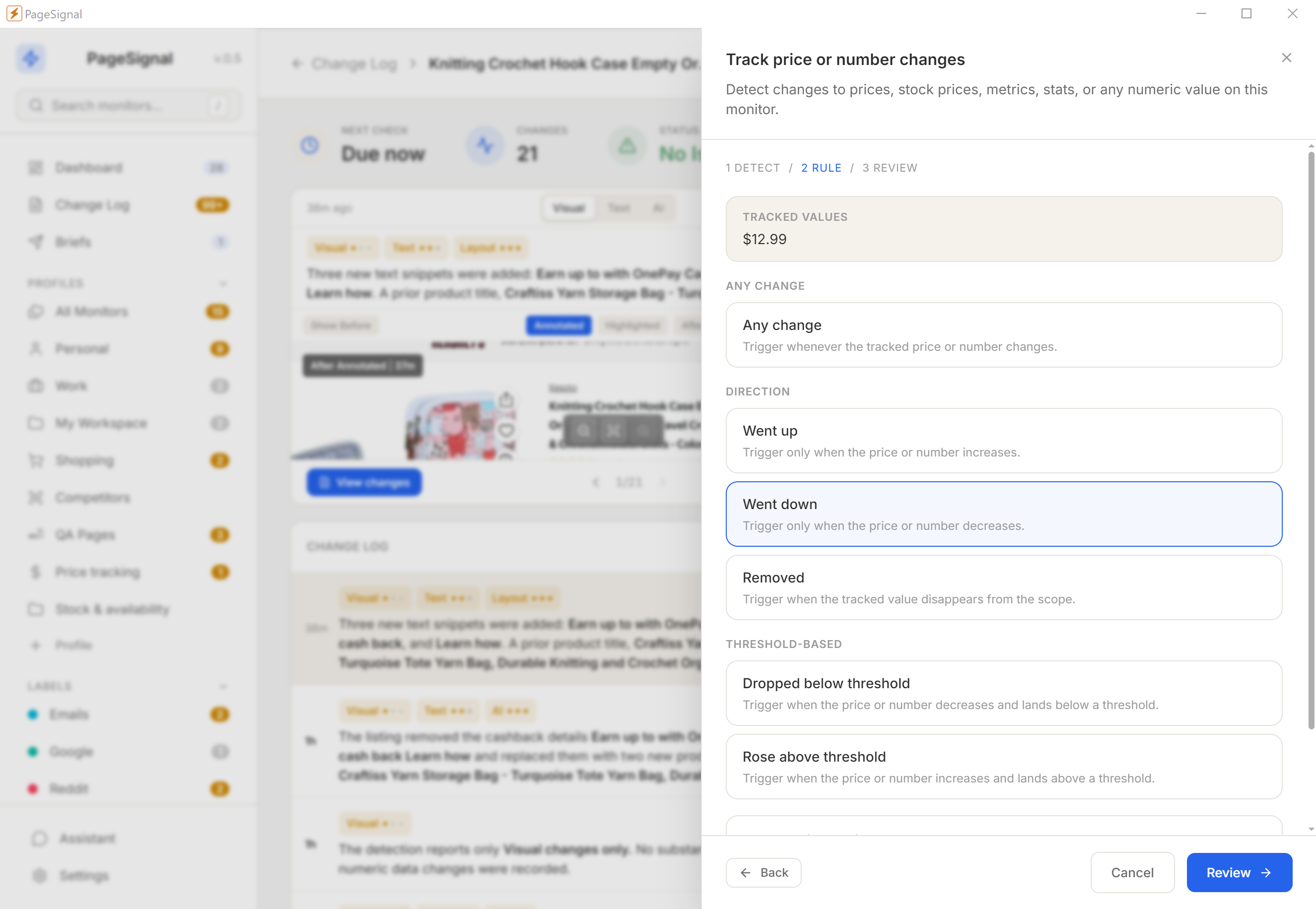Go to step 2 Rule
The image size is (1316, 909).
pos(821,168)
